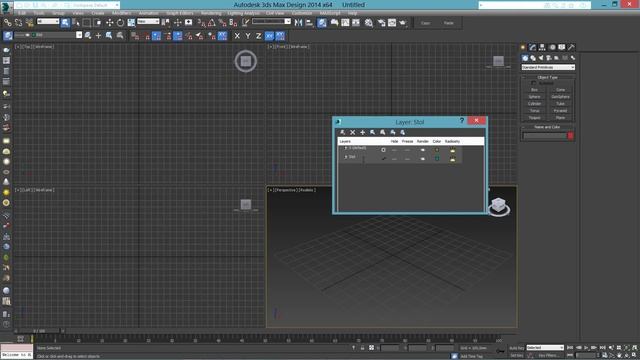Image resolution: width=640 pixels, height=360 pixels.
Task: Click the Mirror tool icon
Action: tap(298, 23)
